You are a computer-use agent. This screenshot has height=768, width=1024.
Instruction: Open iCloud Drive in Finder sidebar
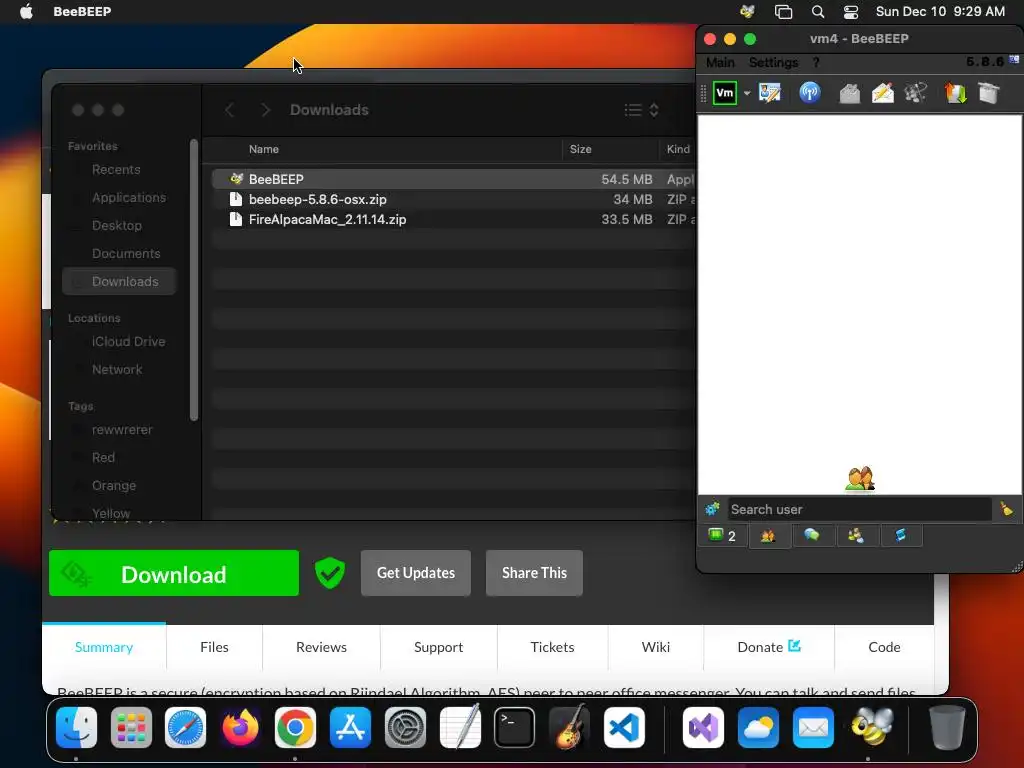(x=128, y=342)
